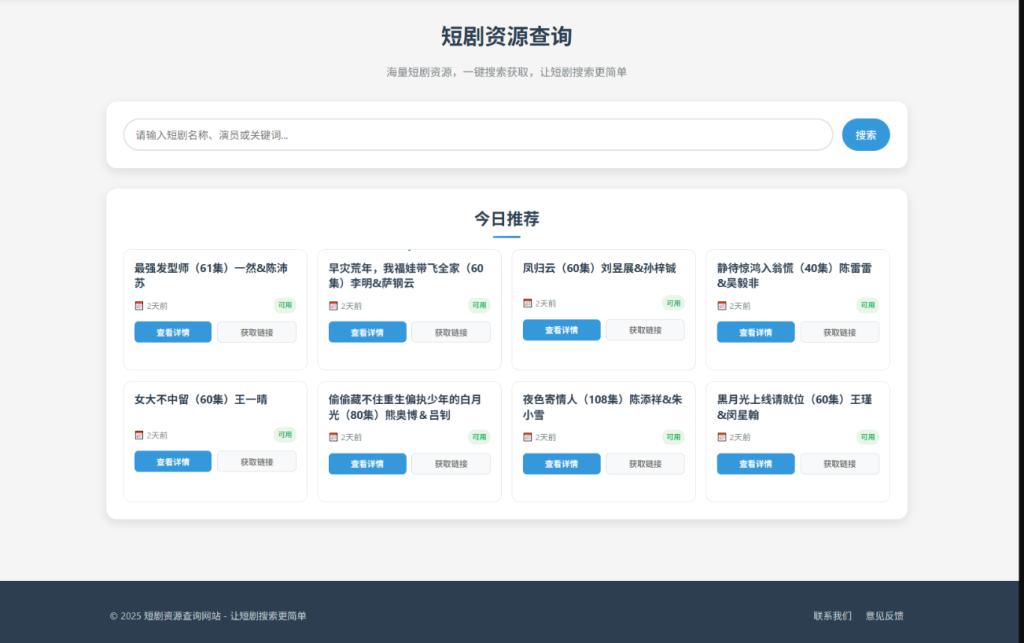Open the 意见反馈 footer link
The width and height of the screenshot is (1024, 643).
pos(886,616)
